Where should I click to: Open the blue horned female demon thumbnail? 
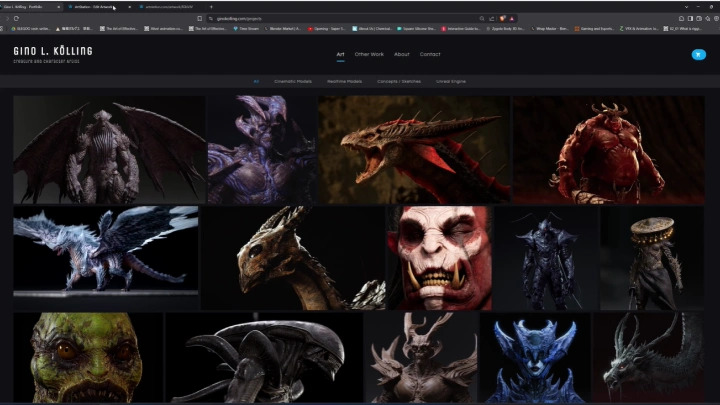pyautogui.click(x=535, y=358)
